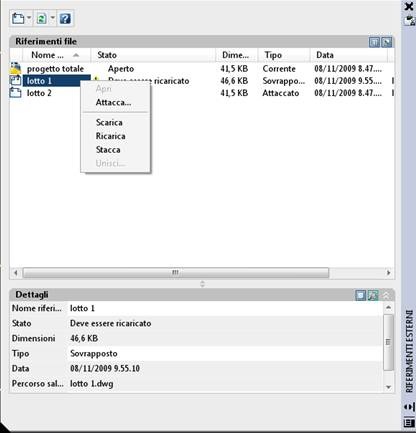Select the progetto totale file entry
416x433 pixels.
[55, 69]
